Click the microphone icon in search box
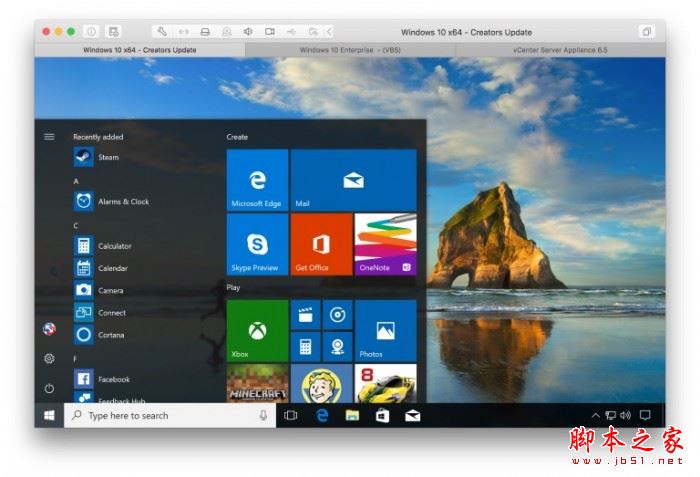The image size is (700, 477). (x=263, y=416)
